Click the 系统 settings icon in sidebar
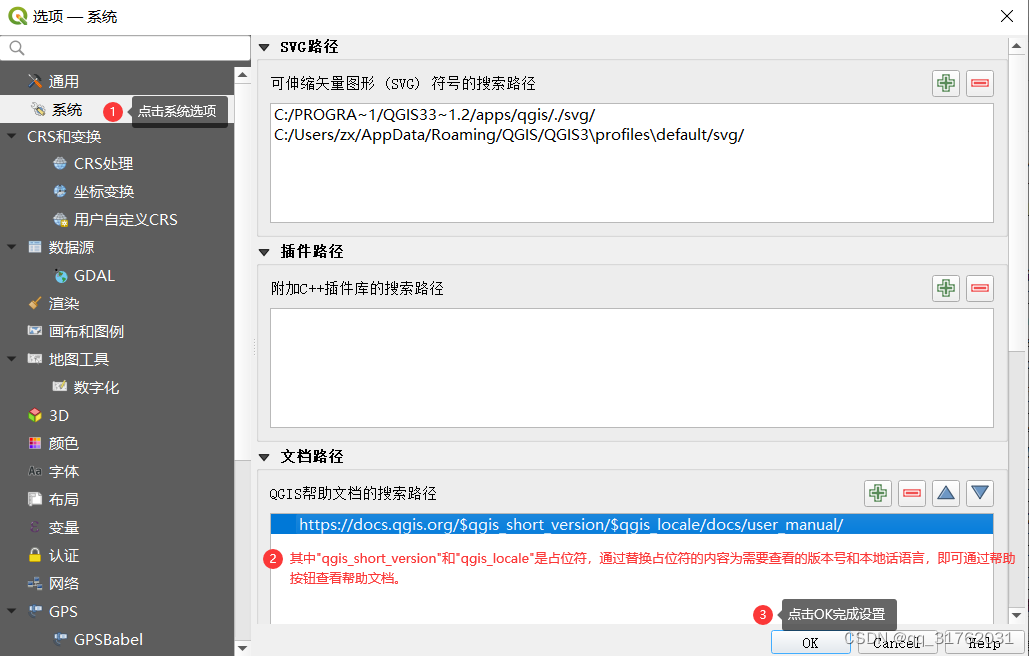The height and width of the screenshot is (656, 1029). (39, 110)
